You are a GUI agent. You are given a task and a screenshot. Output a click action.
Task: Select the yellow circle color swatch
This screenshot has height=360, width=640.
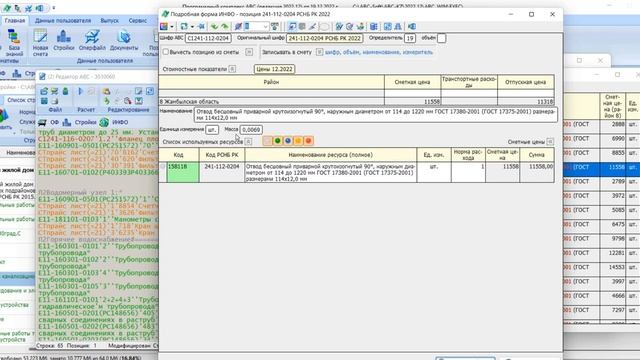(x=298, y=141)
